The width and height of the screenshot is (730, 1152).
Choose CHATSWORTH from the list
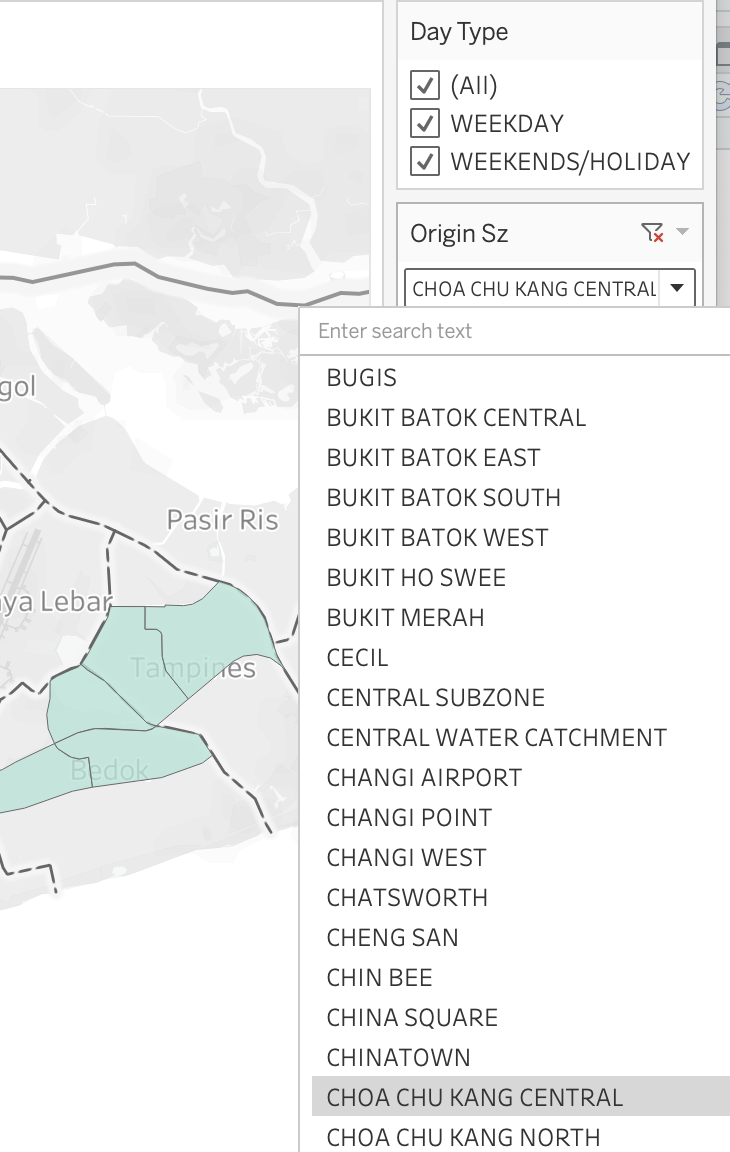pyautogui.click(x=407, y=898)
